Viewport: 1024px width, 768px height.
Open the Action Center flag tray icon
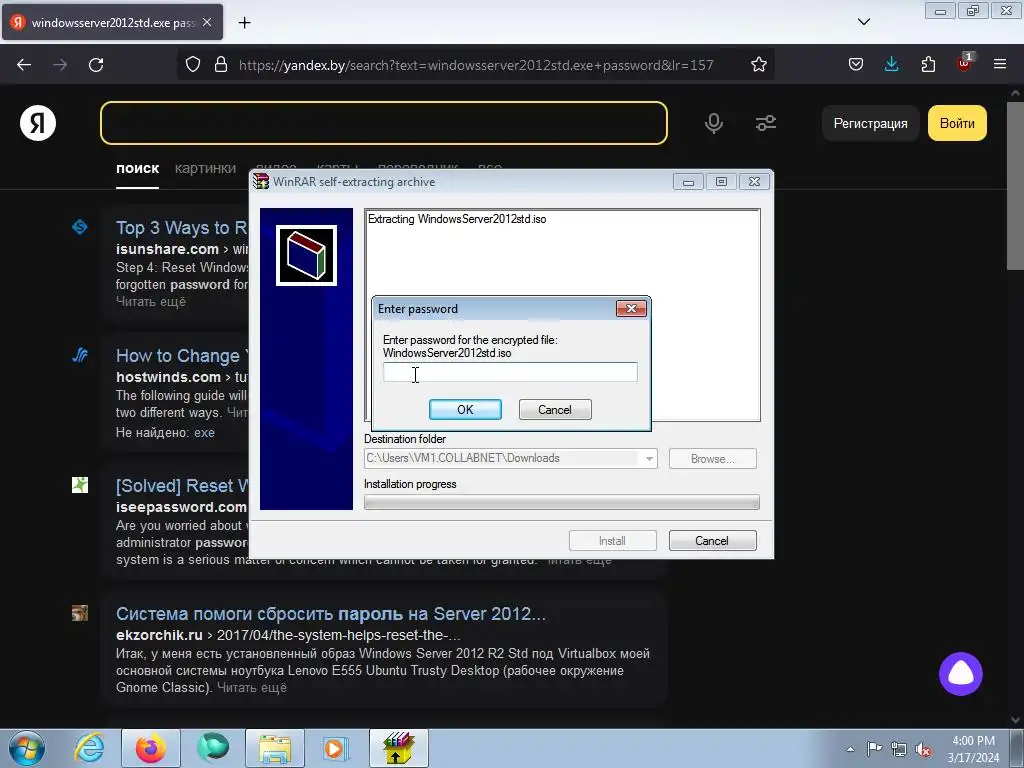pos(874,749)
